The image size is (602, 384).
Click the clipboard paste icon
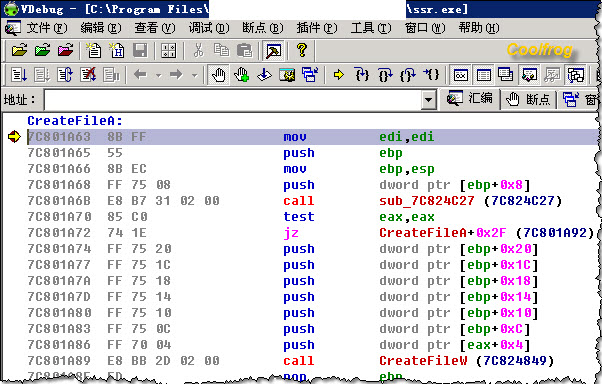click(x=245, y=50)
